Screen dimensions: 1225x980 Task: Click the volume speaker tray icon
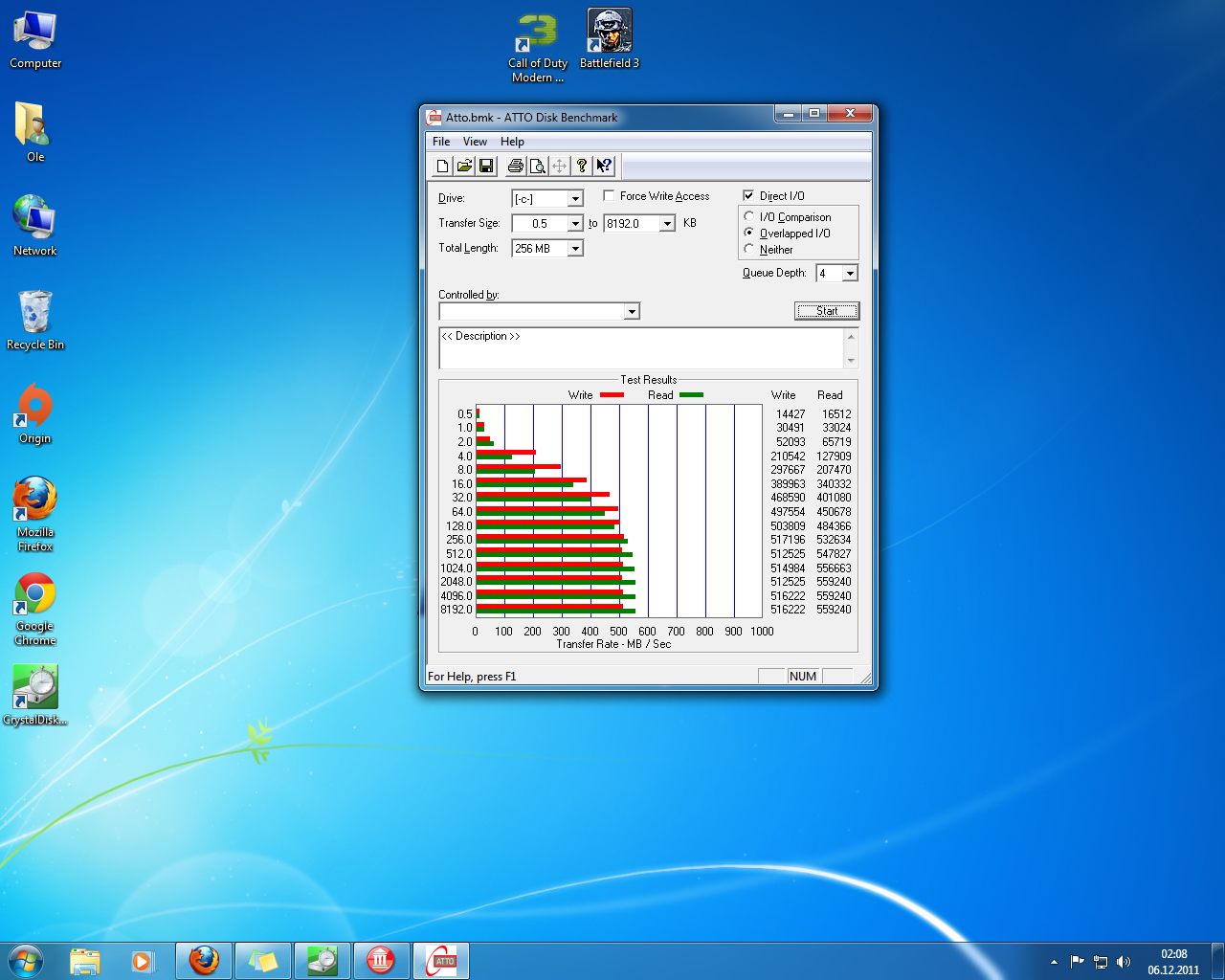(x=1124, y=962)
